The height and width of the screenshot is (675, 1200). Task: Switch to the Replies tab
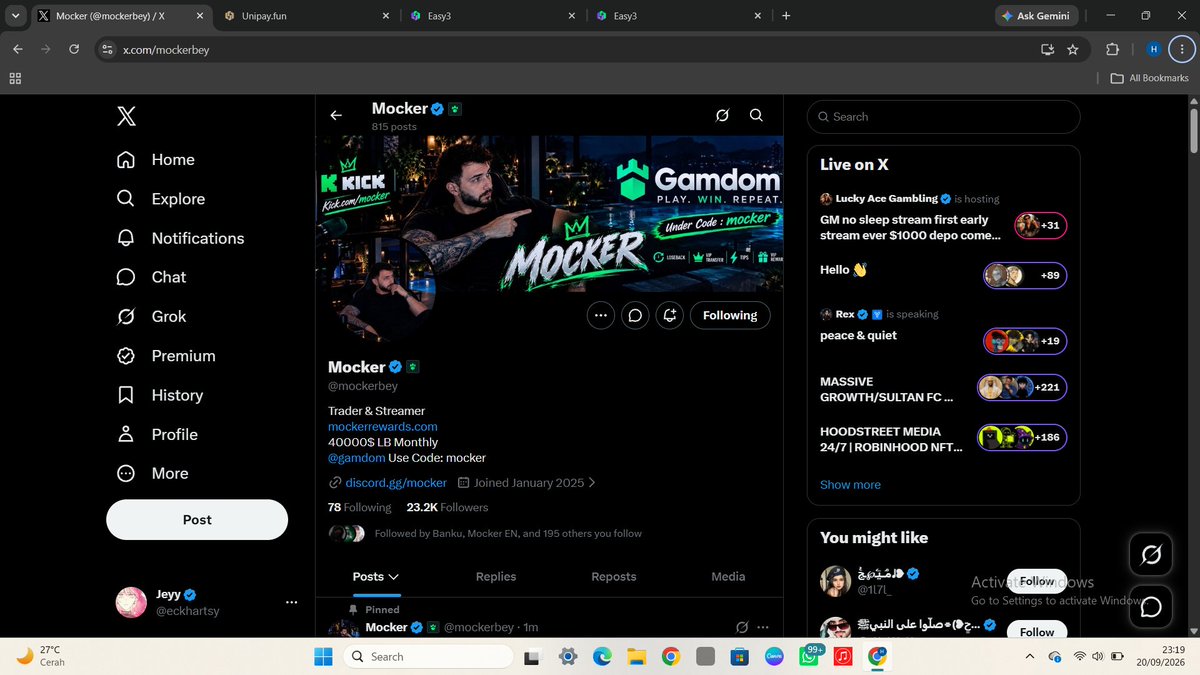coord(496,577)
